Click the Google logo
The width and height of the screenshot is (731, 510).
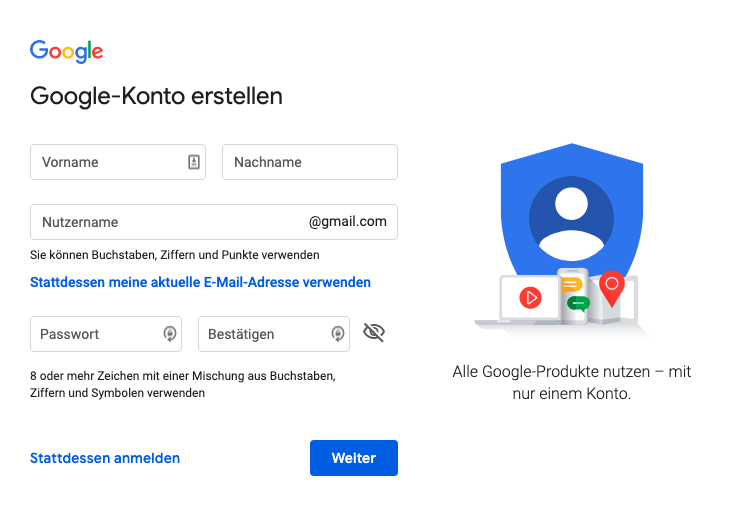tap(66, 51)
